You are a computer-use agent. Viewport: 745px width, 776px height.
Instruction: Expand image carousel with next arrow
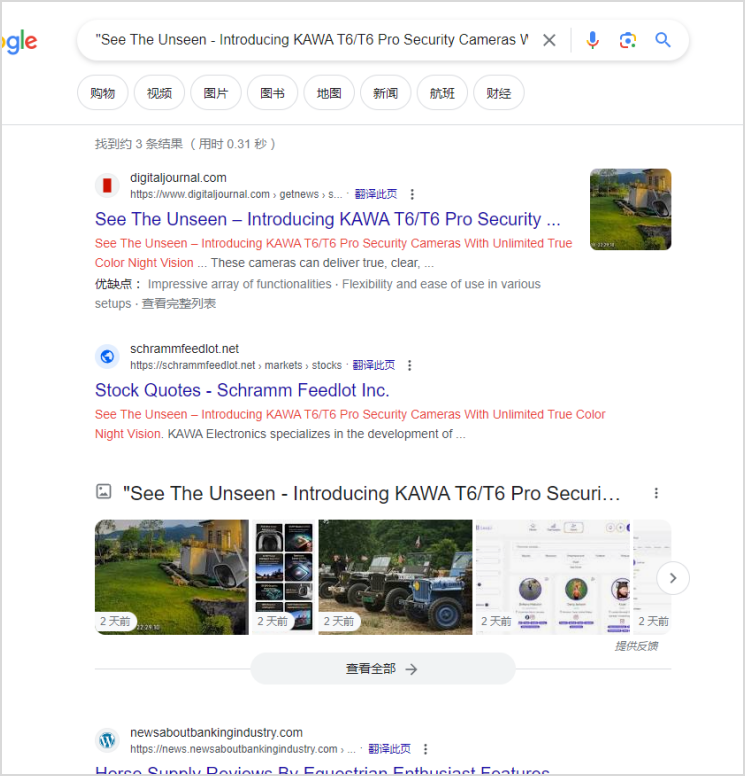(x=673, y=578)
